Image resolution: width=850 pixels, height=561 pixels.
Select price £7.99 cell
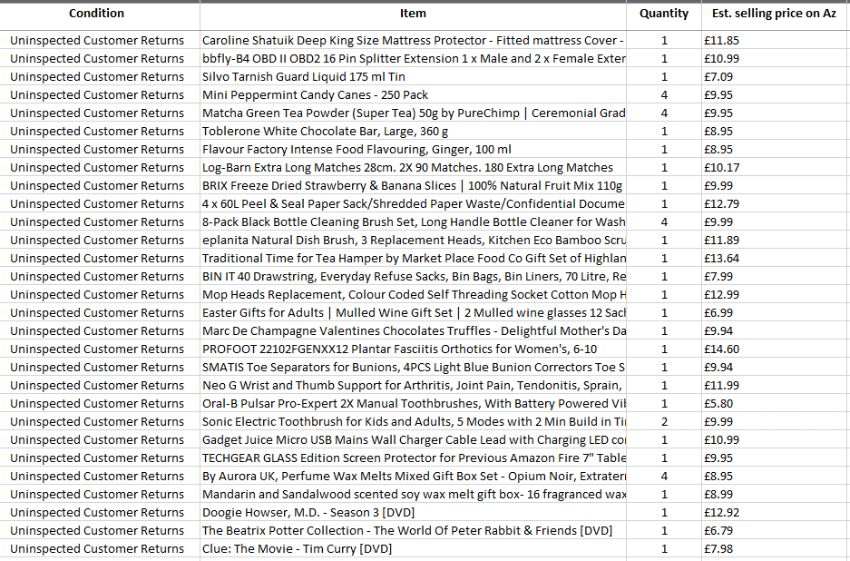click(775, 276)
